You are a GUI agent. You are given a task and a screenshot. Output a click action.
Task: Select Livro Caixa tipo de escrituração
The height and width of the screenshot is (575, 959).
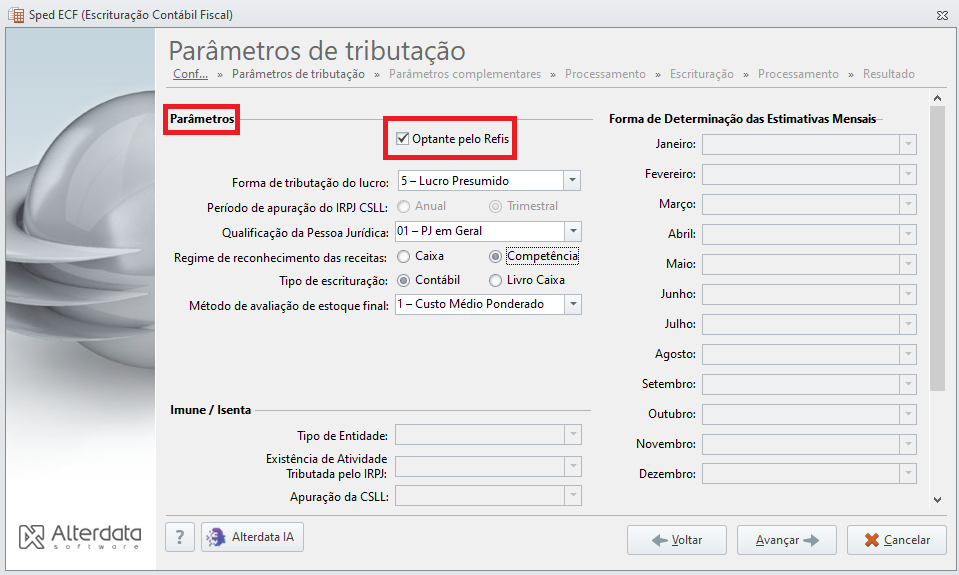click(x=495, y=281)
